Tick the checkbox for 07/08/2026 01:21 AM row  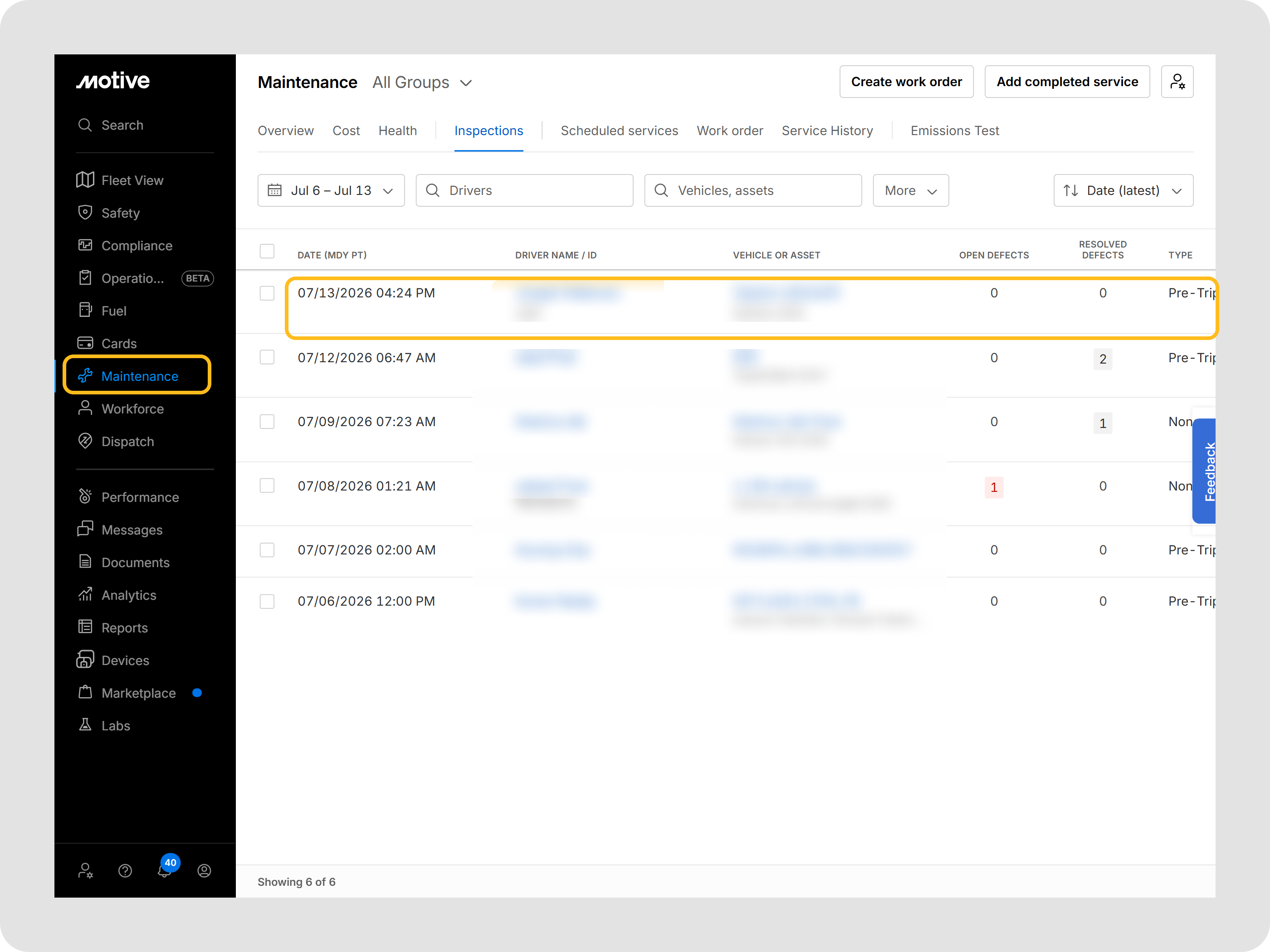(x=267, y=486)
